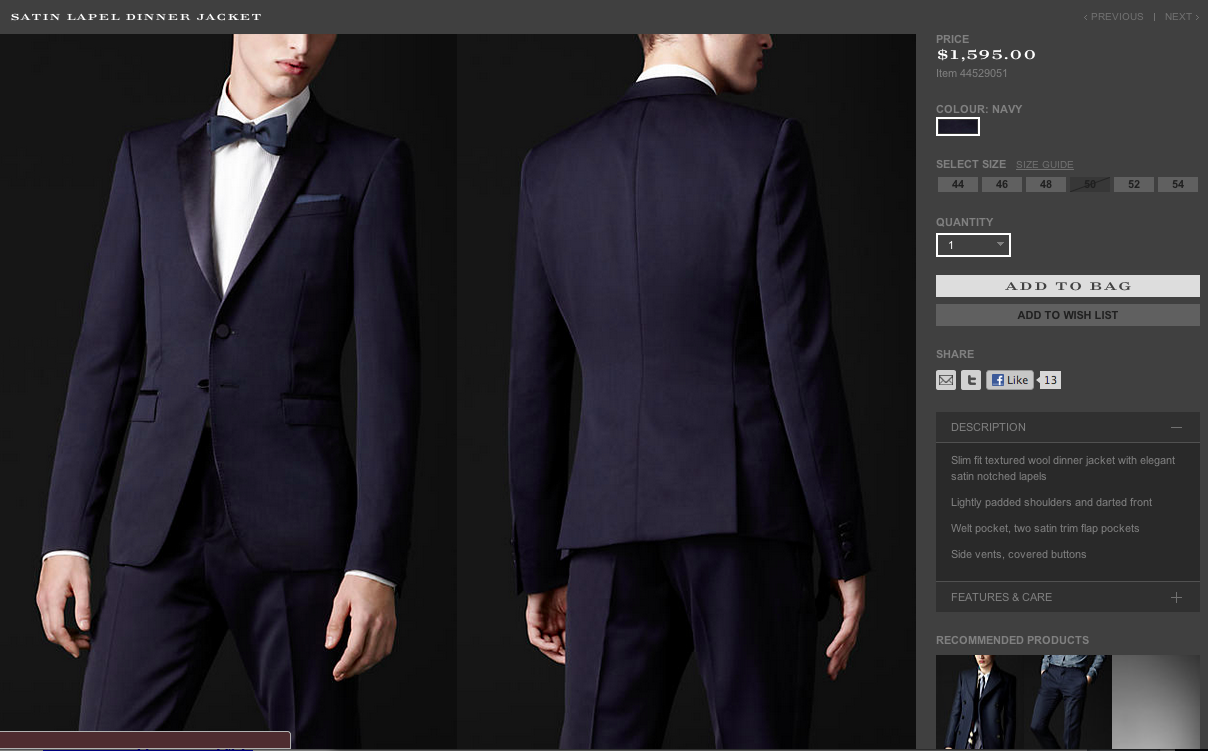
Task: Select size 46
Action: point(1001,184)
